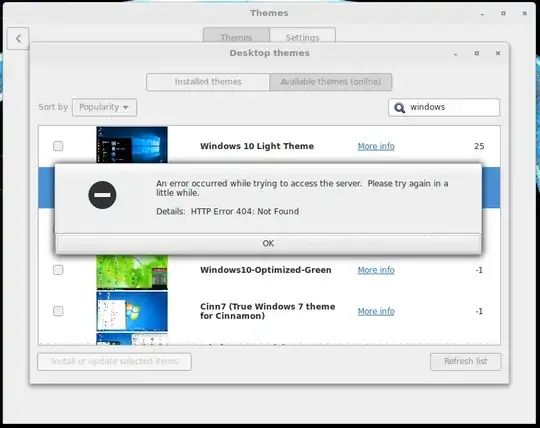Switch to Installed themes tab
This screenshot has height=428, width=540.
pos(208,82)
